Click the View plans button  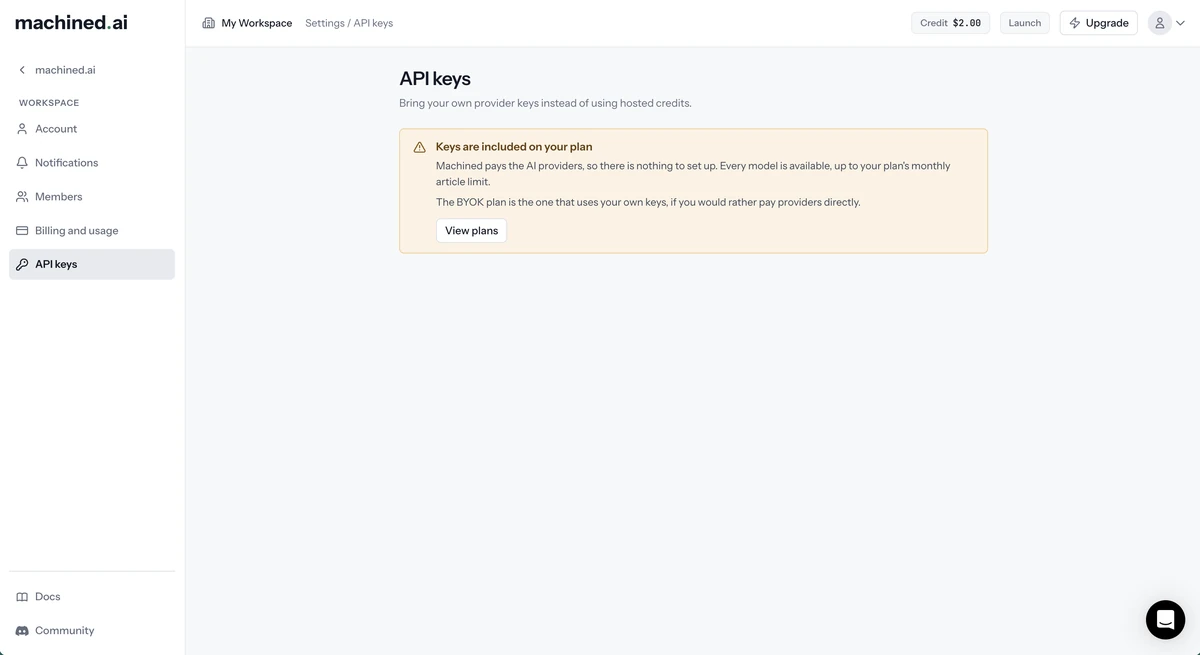[x=471, y=231]
